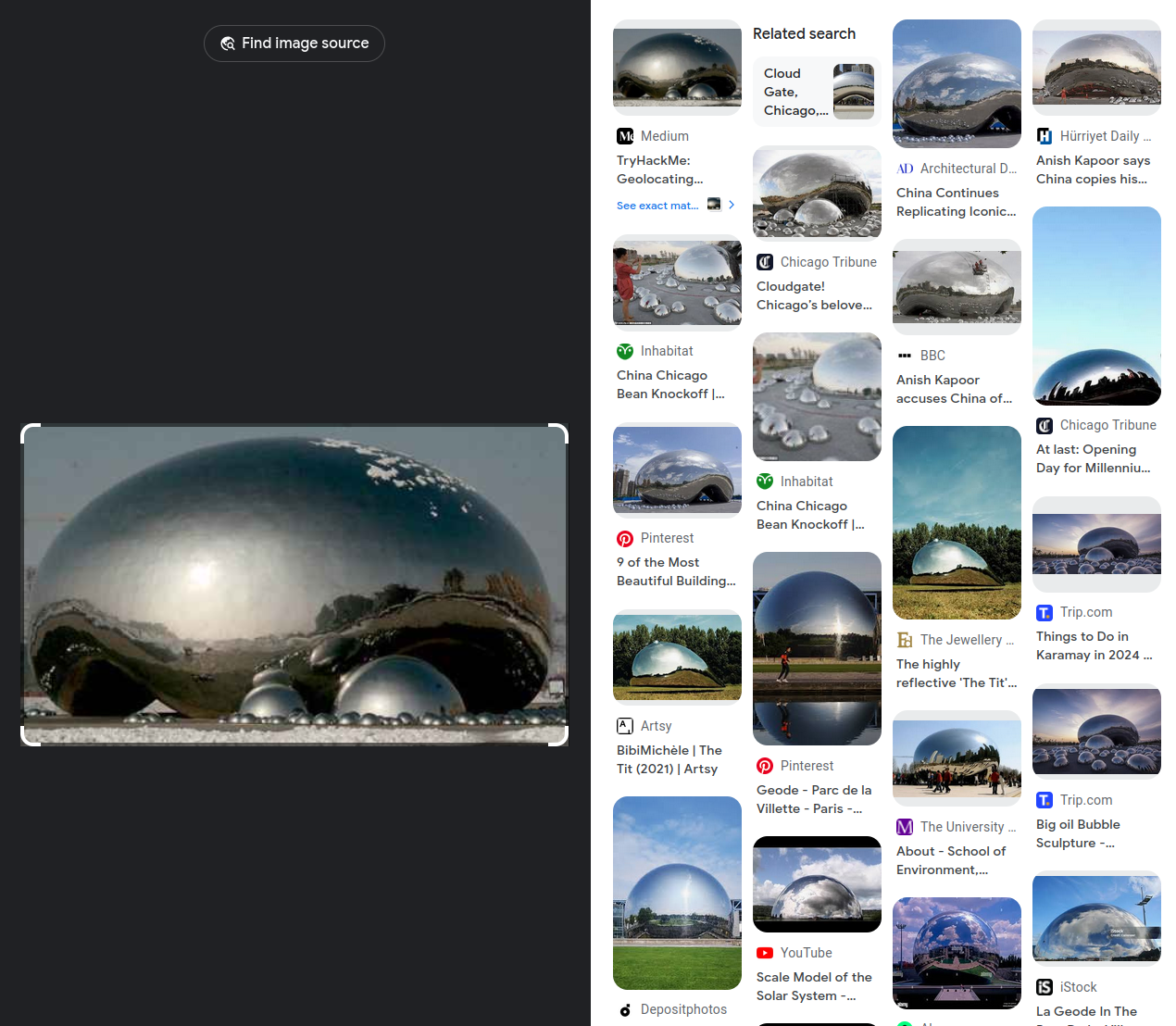Click the Geode reflection pool thumbnail

point(817,649)
